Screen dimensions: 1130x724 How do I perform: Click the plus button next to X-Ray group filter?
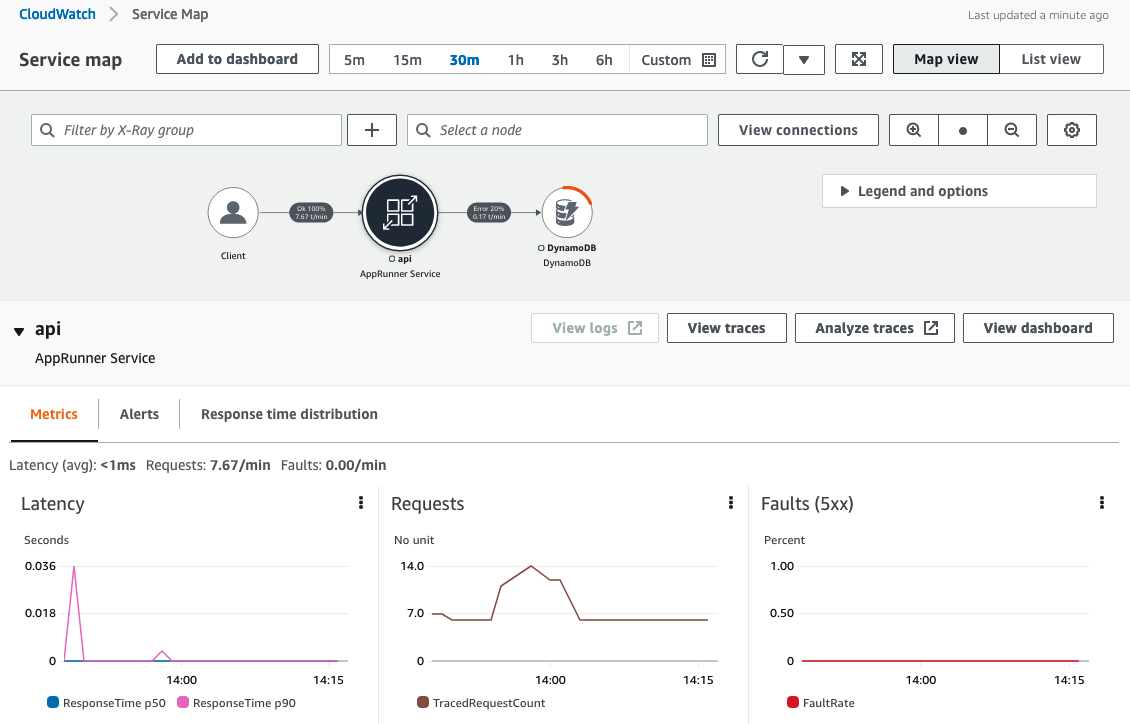(372, 130)
